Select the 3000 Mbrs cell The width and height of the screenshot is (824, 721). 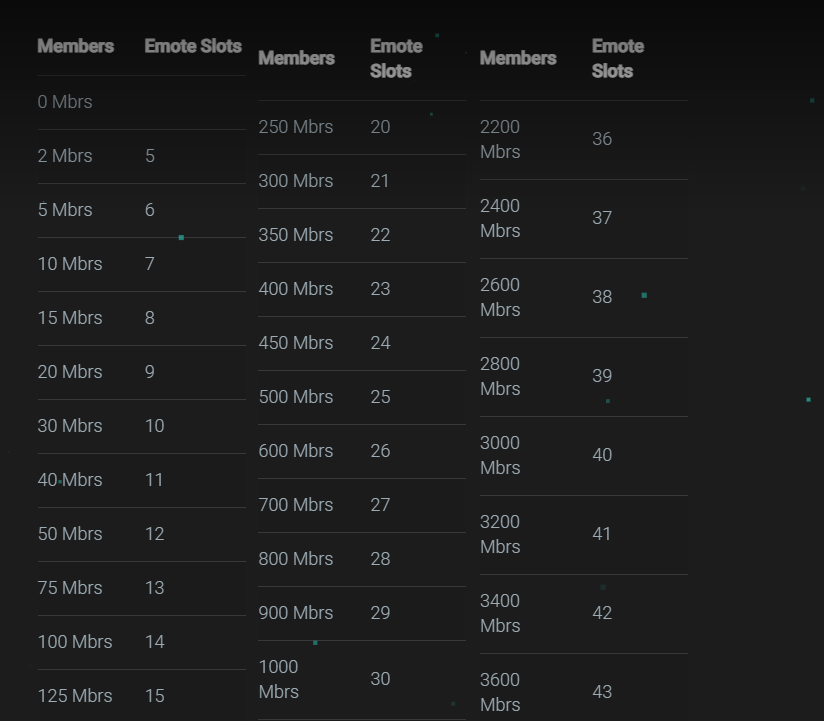(500, 456)
